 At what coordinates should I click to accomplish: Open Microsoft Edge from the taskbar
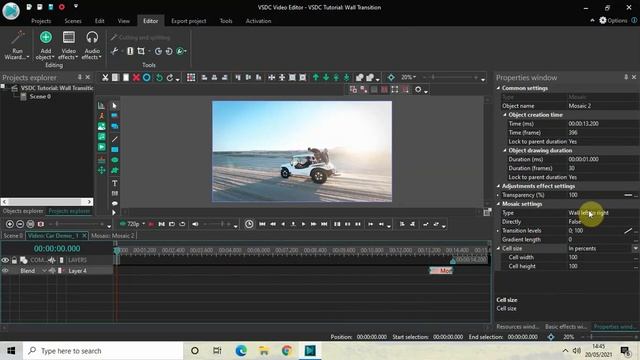click(x=241, y=351)
